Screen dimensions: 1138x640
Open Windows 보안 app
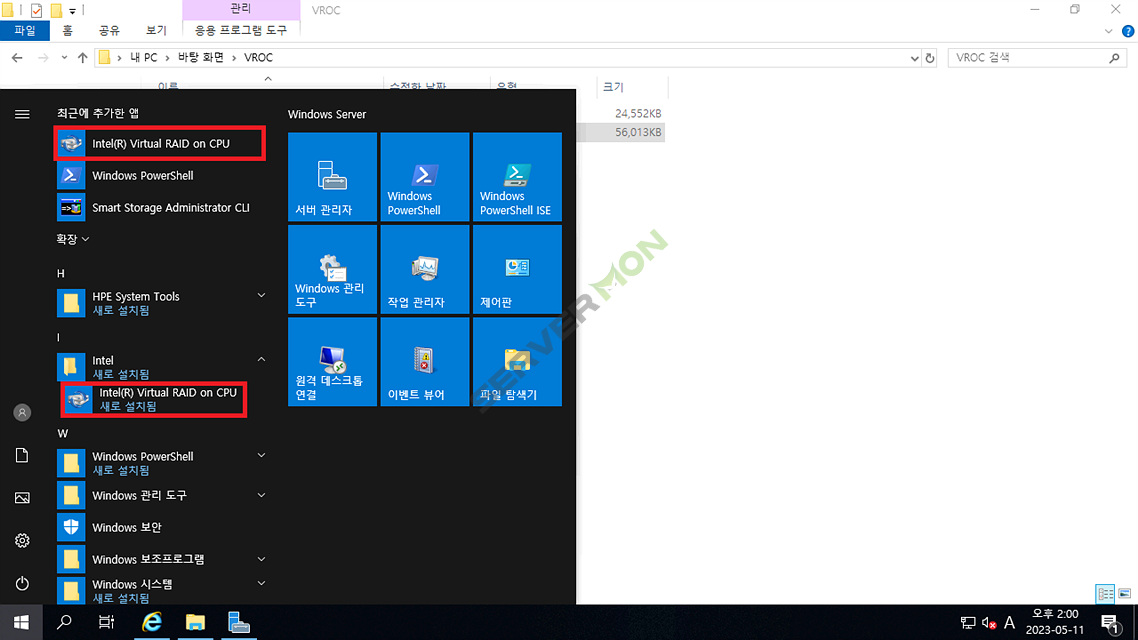point(160,528)
